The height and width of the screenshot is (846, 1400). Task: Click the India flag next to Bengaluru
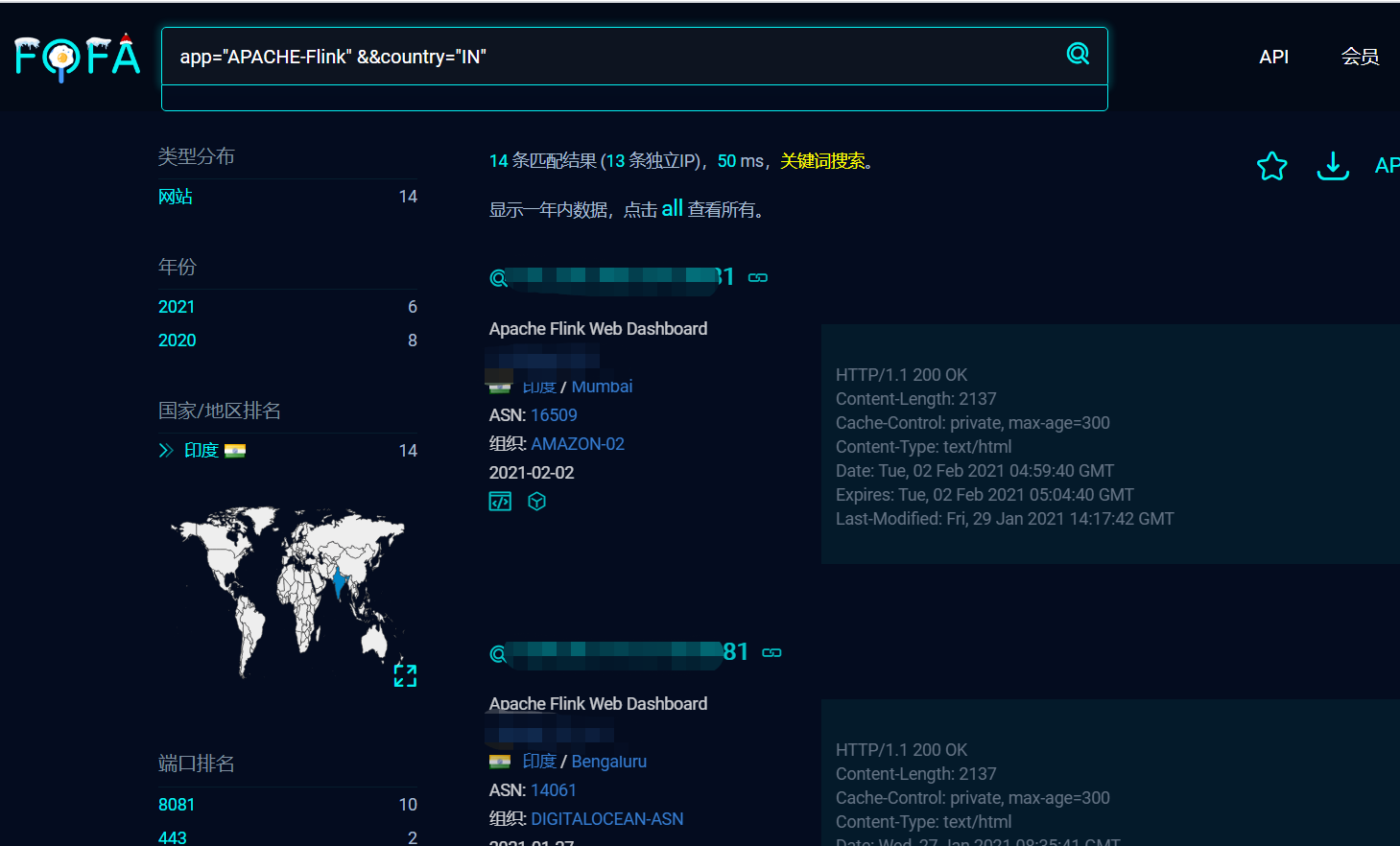[x=500, y=762]
